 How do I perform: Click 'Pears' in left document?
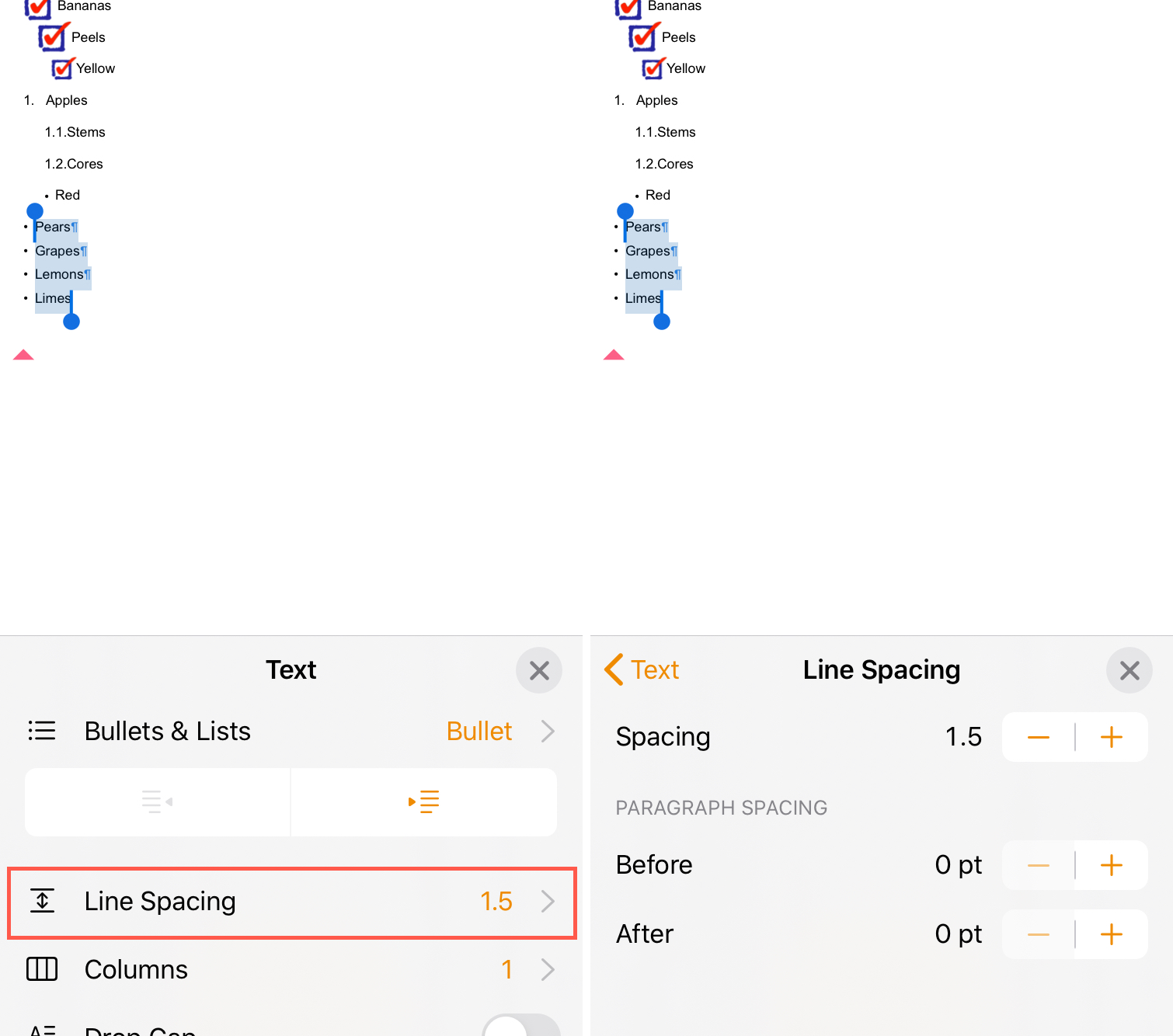click(x=53, y=227)
